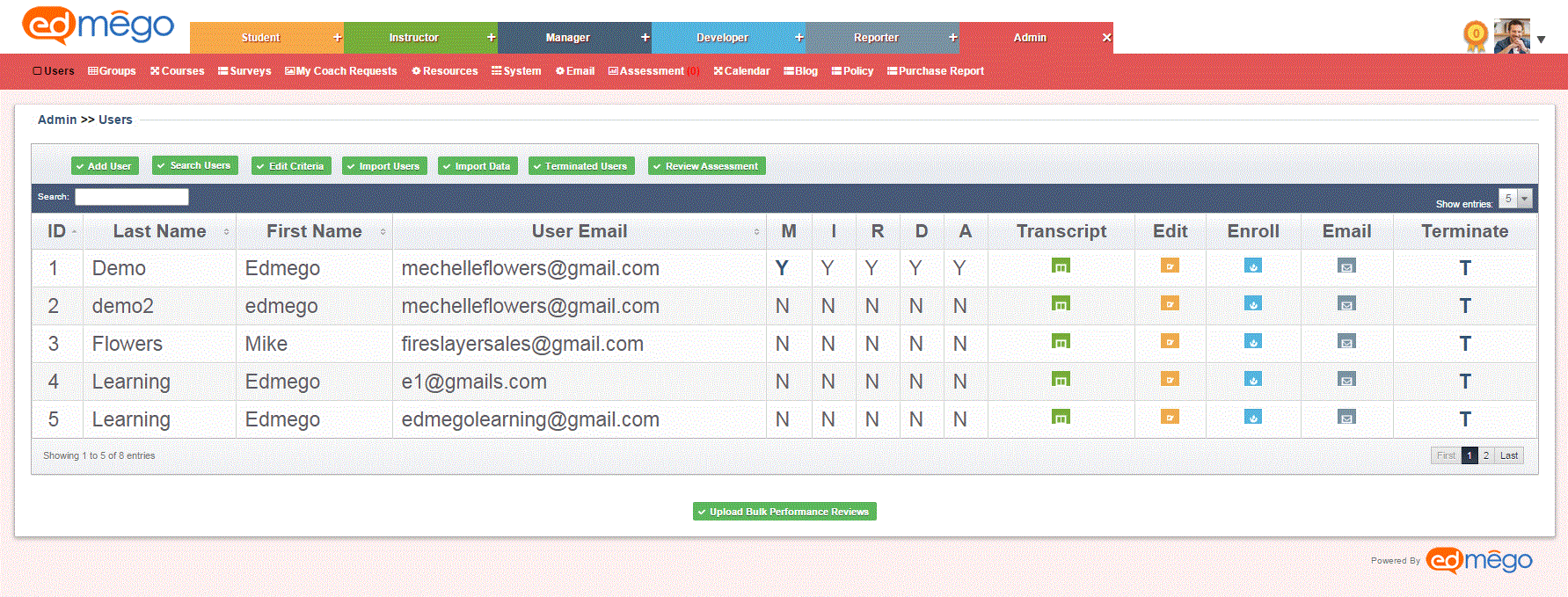Image resolution: width=1568 pixels, height=597 pixels.
Task: Click Upload Bulk Performance Reviews button
Action: click(784, 512)
